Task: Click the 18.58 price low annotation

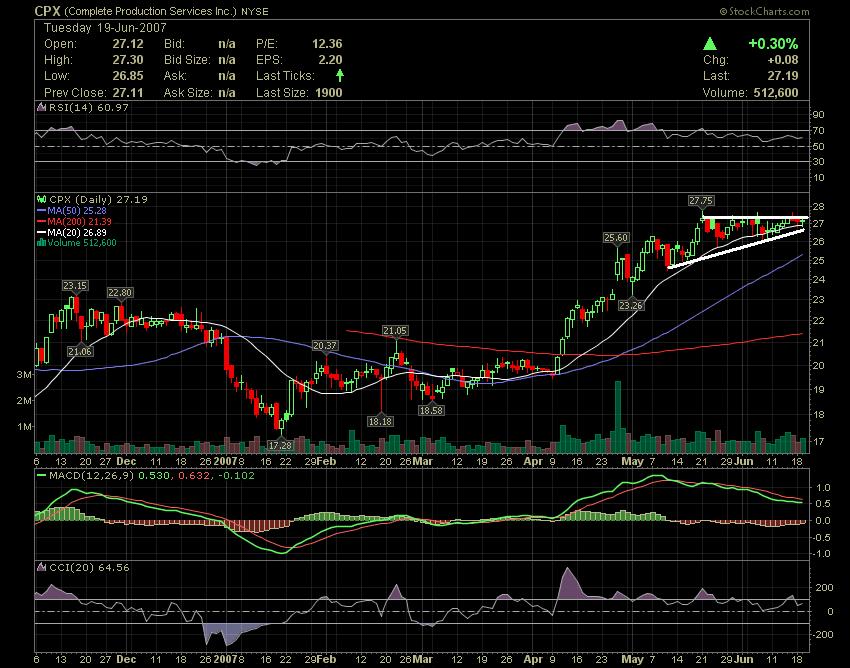Action: (431, 410)
